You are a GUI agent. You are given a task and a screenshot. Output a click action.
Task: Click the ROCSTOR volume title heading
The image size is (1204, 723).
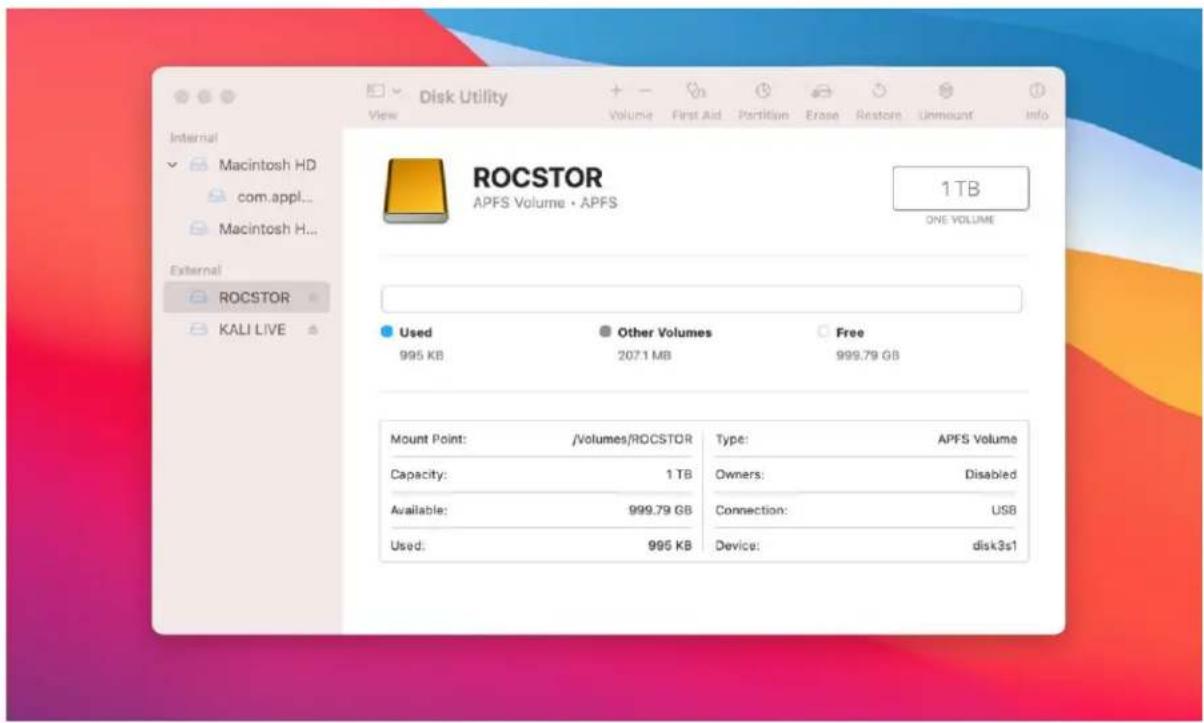click(x=537, y=178)
